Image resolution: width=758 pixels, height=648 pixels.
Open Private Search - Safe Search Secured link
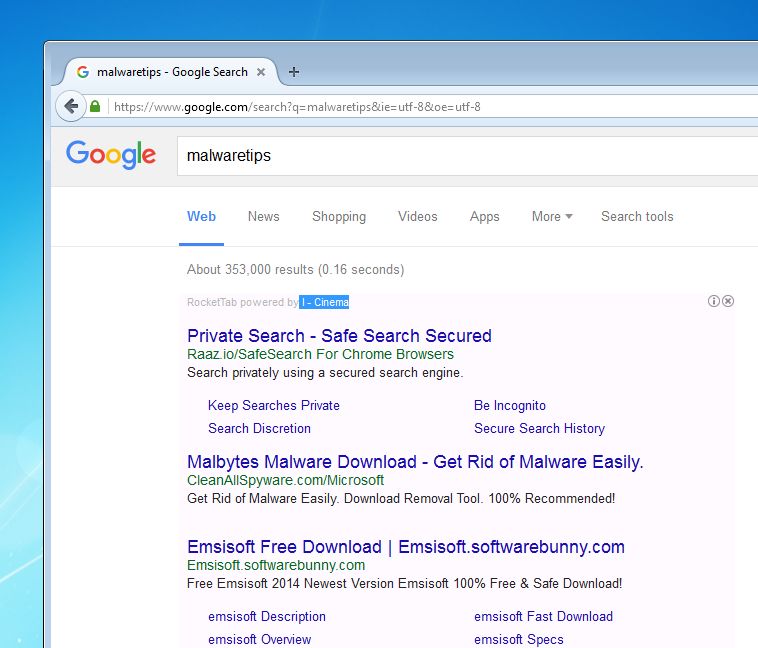pos(339,336)
